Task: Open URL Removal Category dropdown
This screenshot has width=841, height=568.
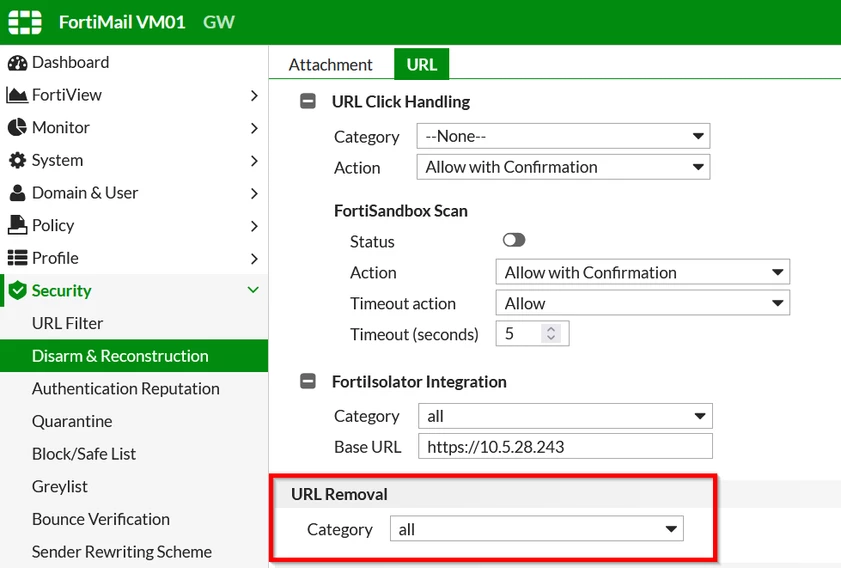Action: tap(536, 529)
